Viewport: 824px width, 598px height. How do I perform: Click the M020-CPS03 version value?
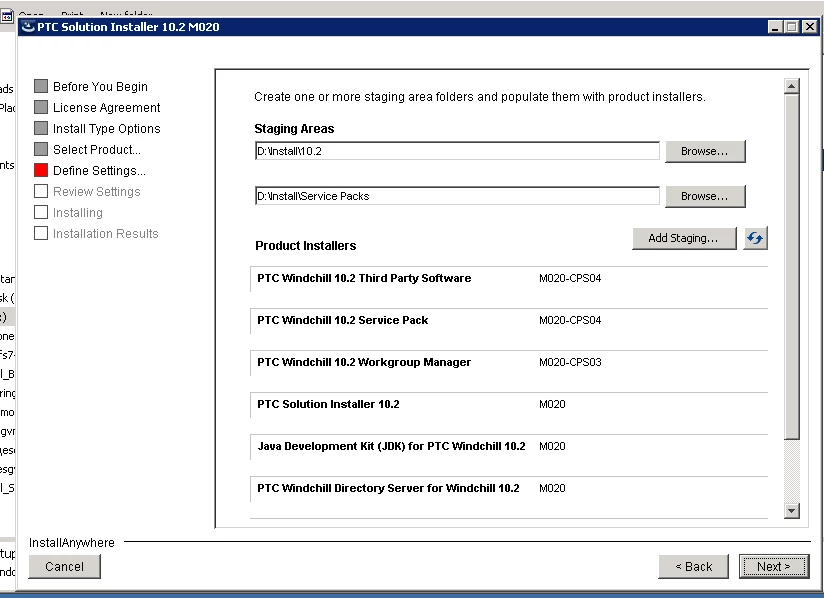tap(570, 362)
